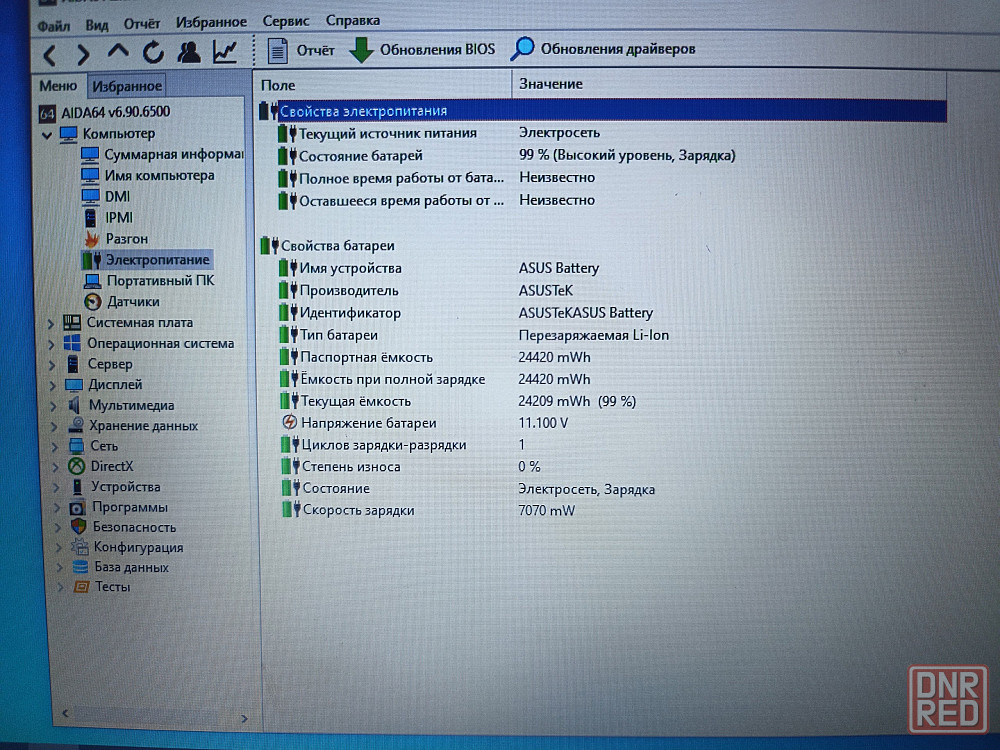The height and width of the screenshot is (750, 1000).
Task: Click the horizontal scrollbar right arrow in sidebar
Action: point(244,719)
